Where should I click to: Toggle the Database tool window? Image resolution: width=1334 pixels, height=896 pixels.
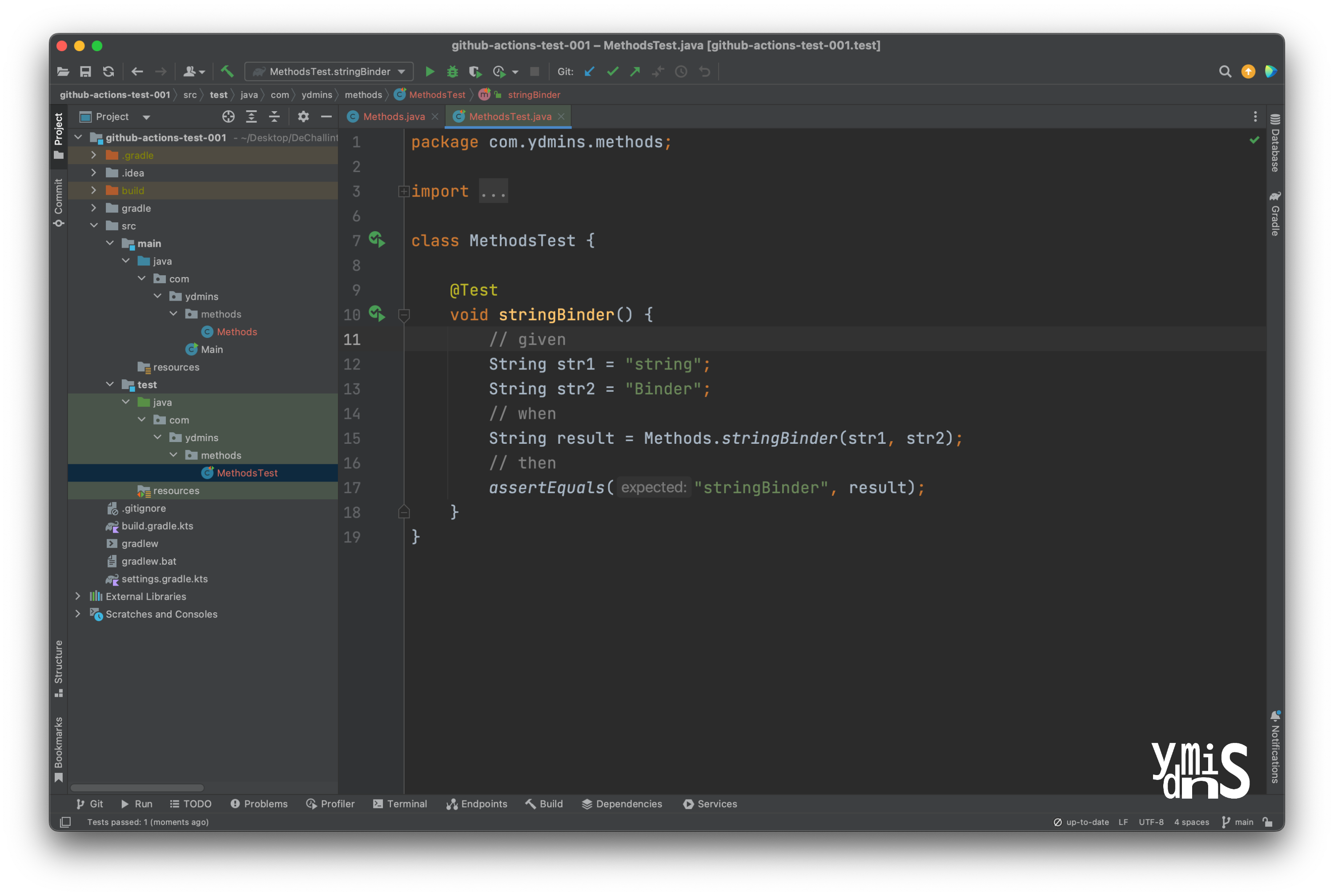click(x=1275, y=144)
